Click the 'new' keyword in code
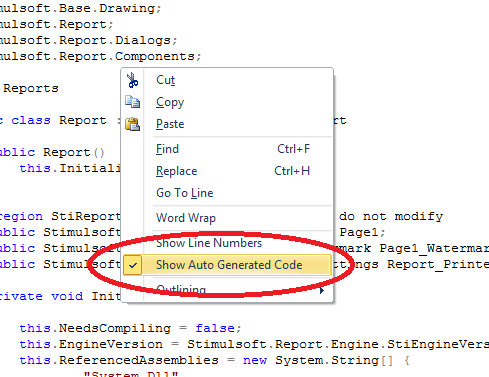Viewport: 489px width, 377px height. pos(255,360)
